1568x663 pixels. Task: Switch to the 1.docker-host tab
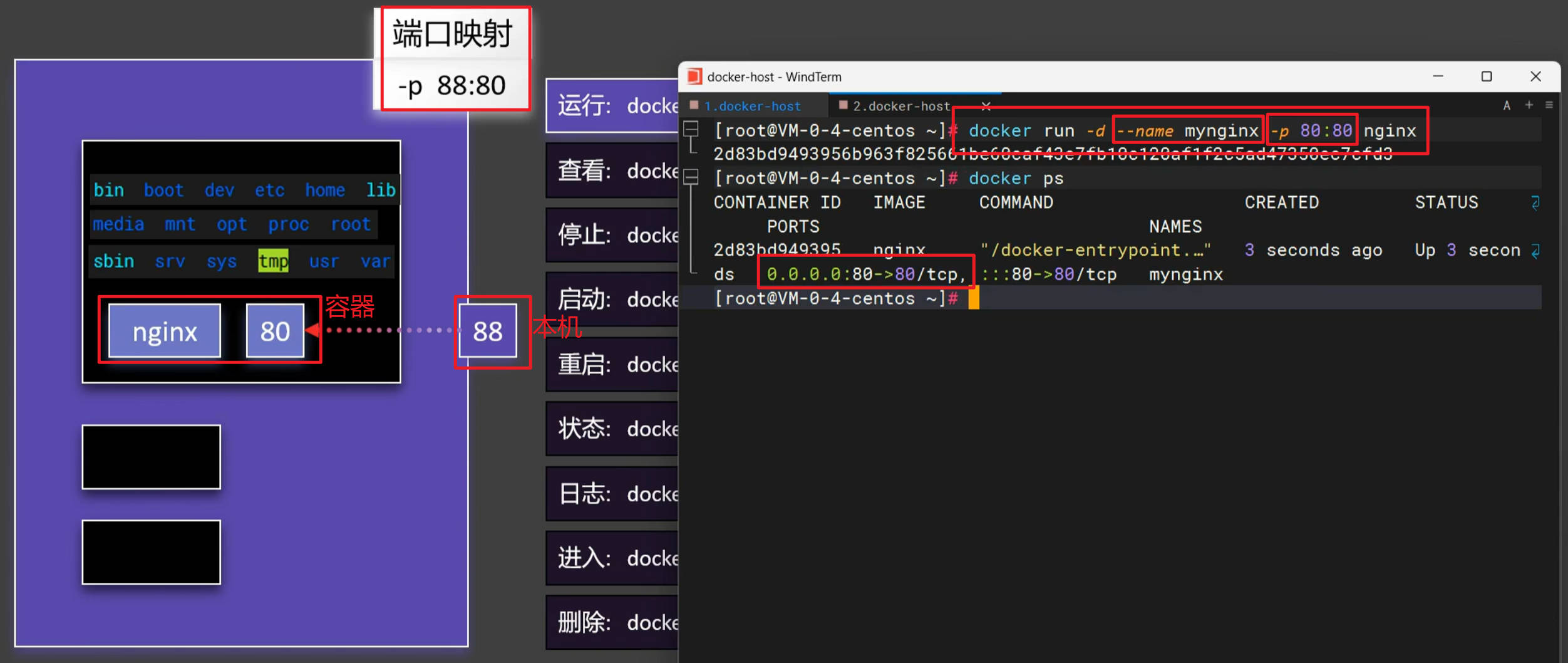coord(751,105)
